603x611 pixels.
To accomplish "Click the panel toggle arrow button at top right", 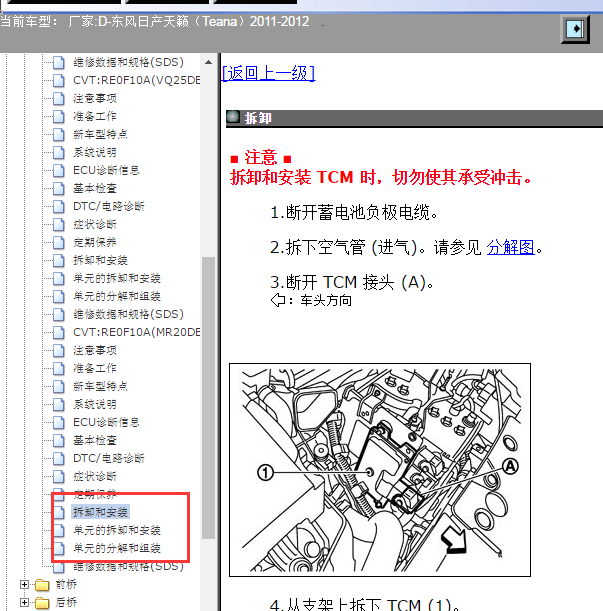I will [575, 29].
